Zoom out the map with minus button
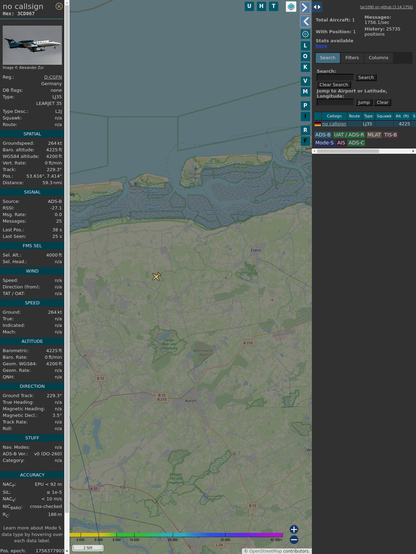The height and width of the screenshot is (554, 416). tap(294, 540)
